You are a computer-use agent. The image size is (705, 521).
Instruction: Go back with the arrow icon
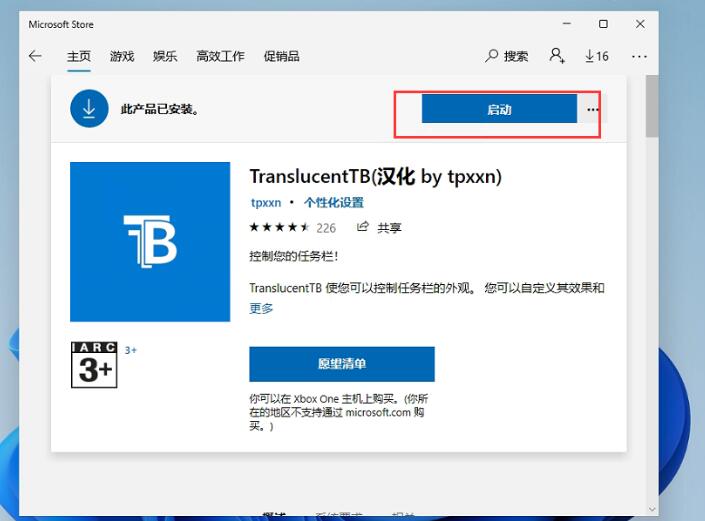(35, 56)
